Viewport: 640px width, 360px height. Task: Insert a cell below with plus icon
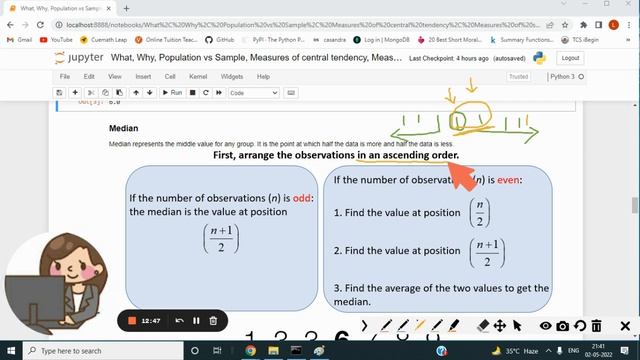(x=75, y=93)
